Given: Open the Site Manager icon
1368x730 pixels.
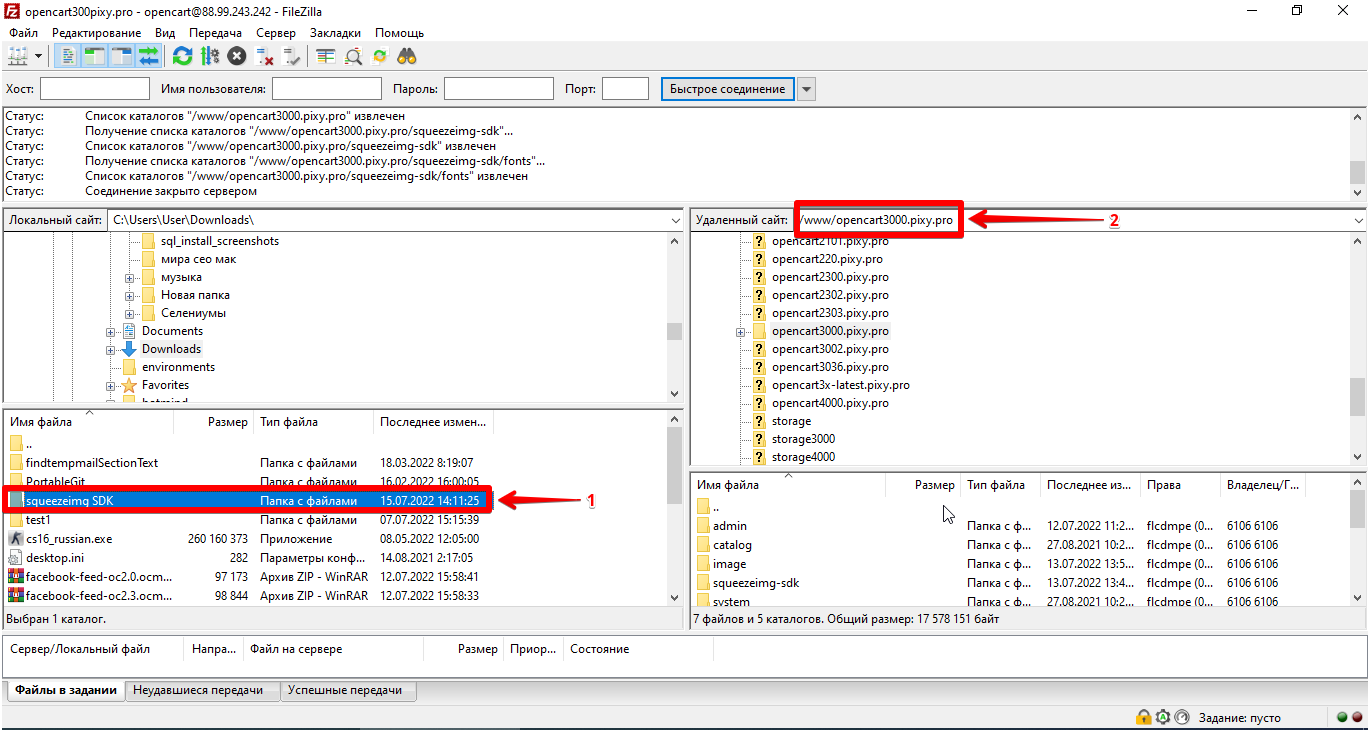Looking at the screenshot, I should (18, 56).
